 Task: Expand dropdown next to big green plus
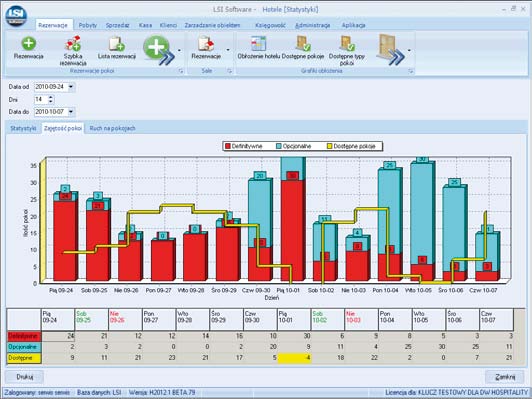(179, 50)
